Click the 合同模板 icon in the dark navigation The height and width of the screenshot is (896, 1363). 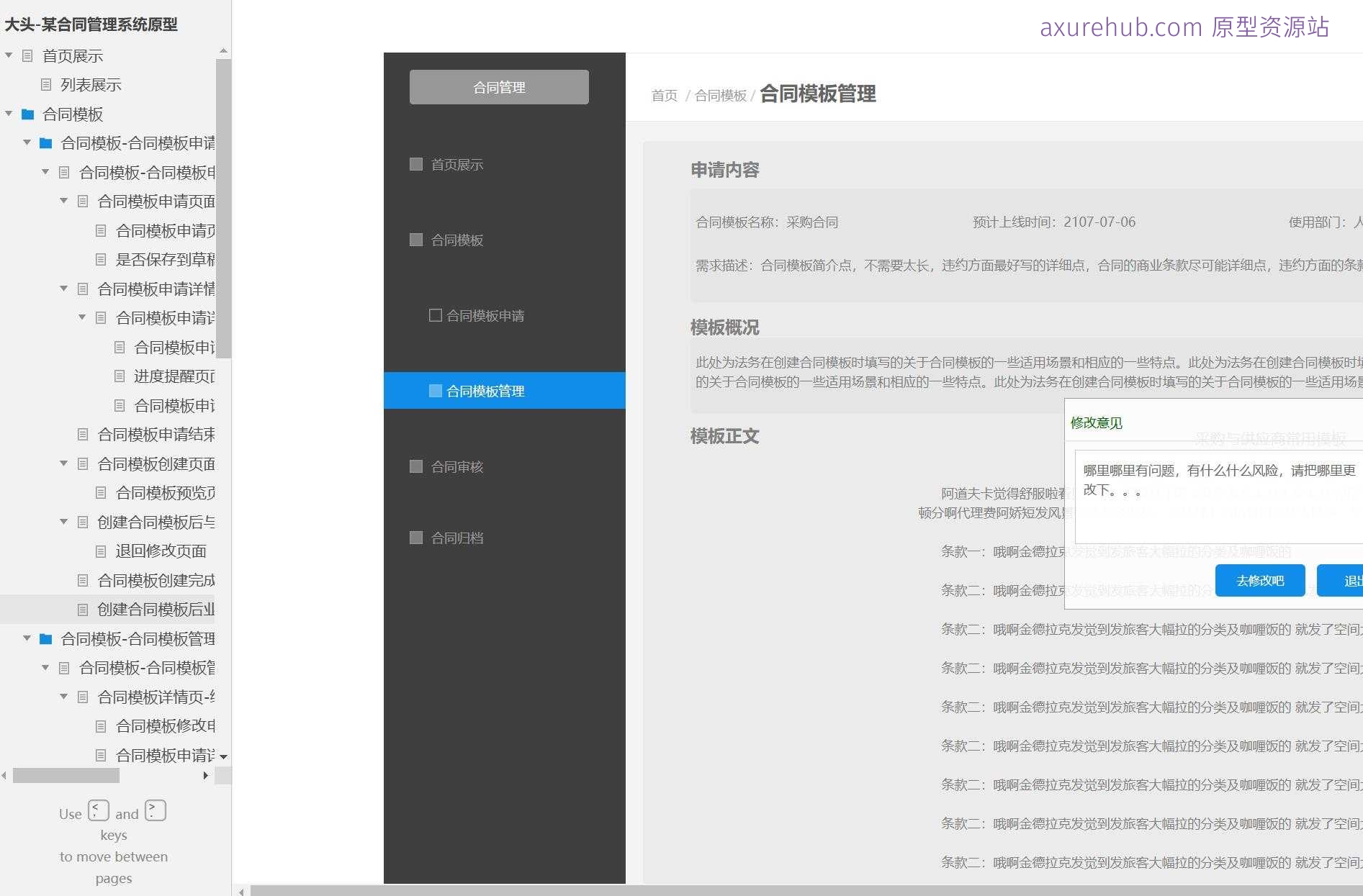coord(415,240)
